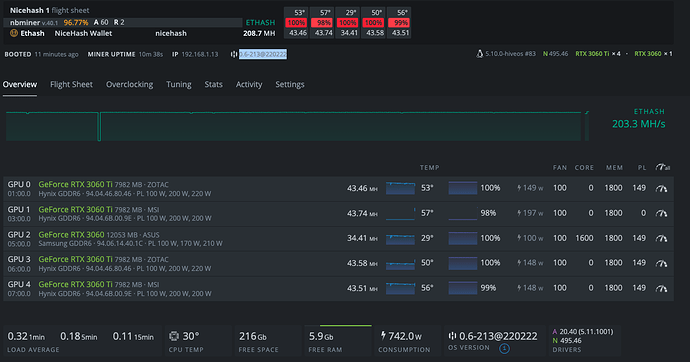Click the GPU 2 fan speed bar
Screen dimensions: 690x362
[462, 238]
